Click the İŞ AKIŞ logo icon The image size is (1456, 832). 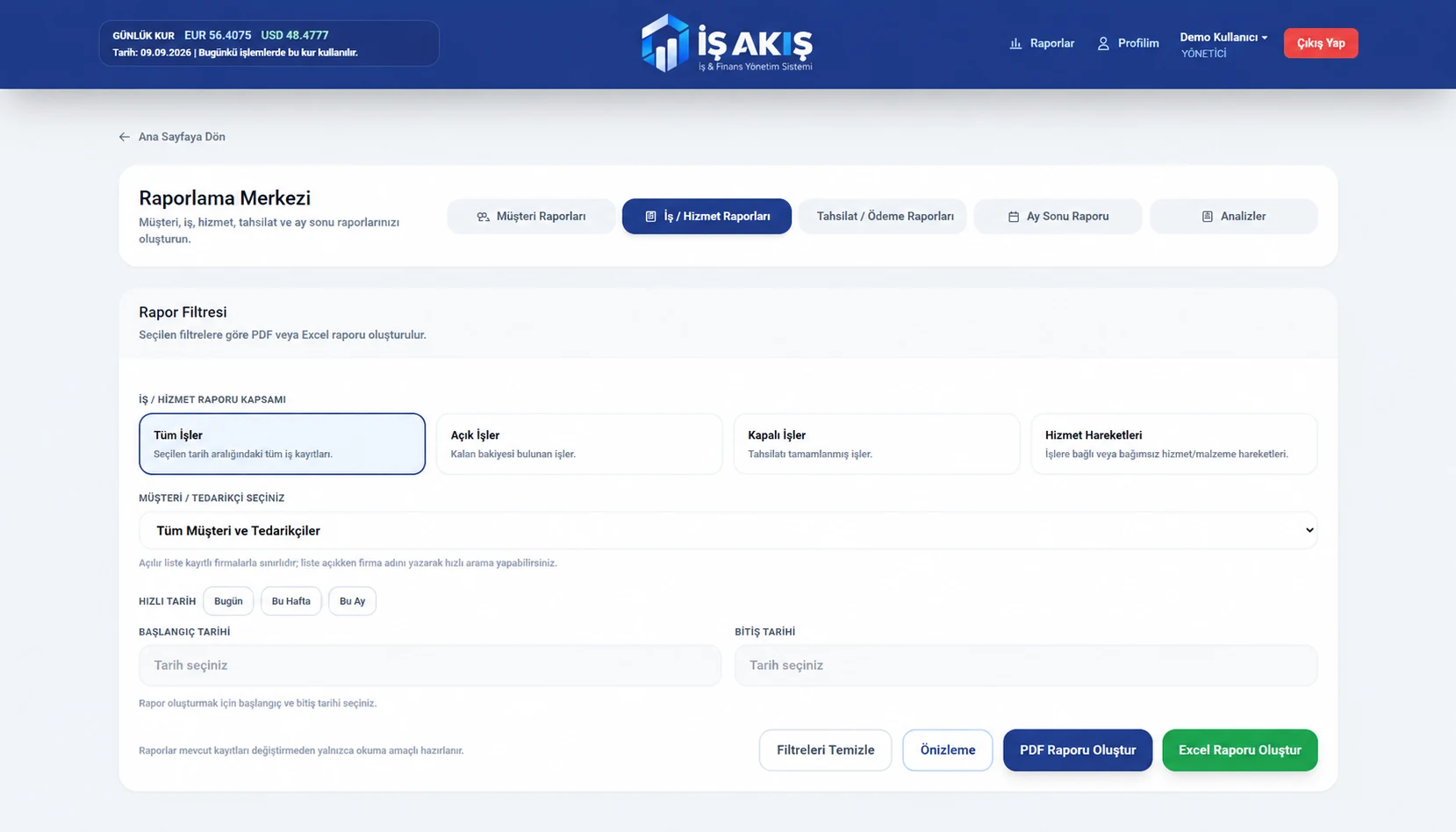click(x=665, y=42)
